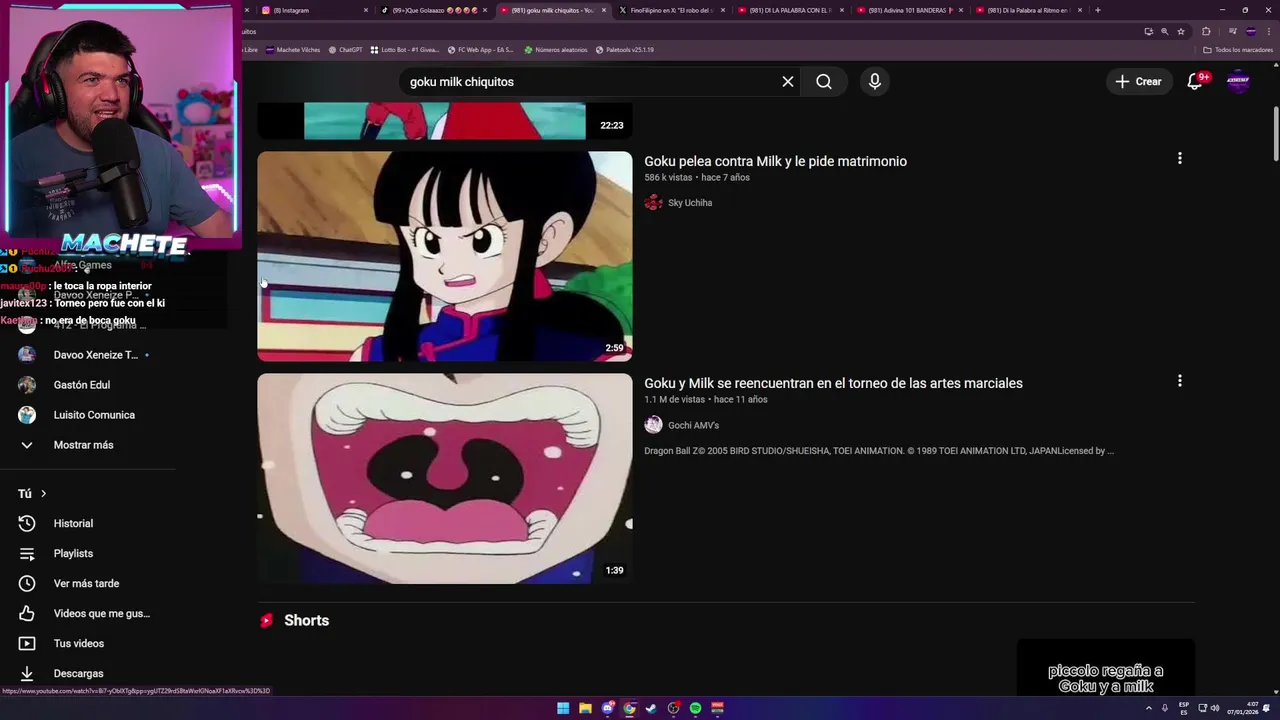Open the 'piccolo regaña a Goku y a milk' short
1280x720 pixels.
point(1105,668)
